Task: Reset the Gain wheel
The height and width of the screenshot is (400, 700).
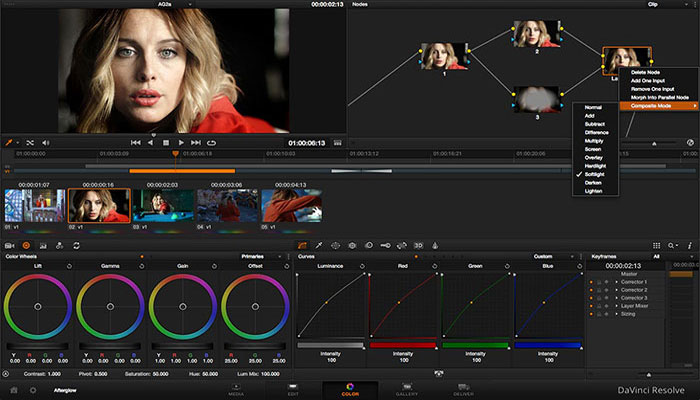Action: tap(214, 266)
